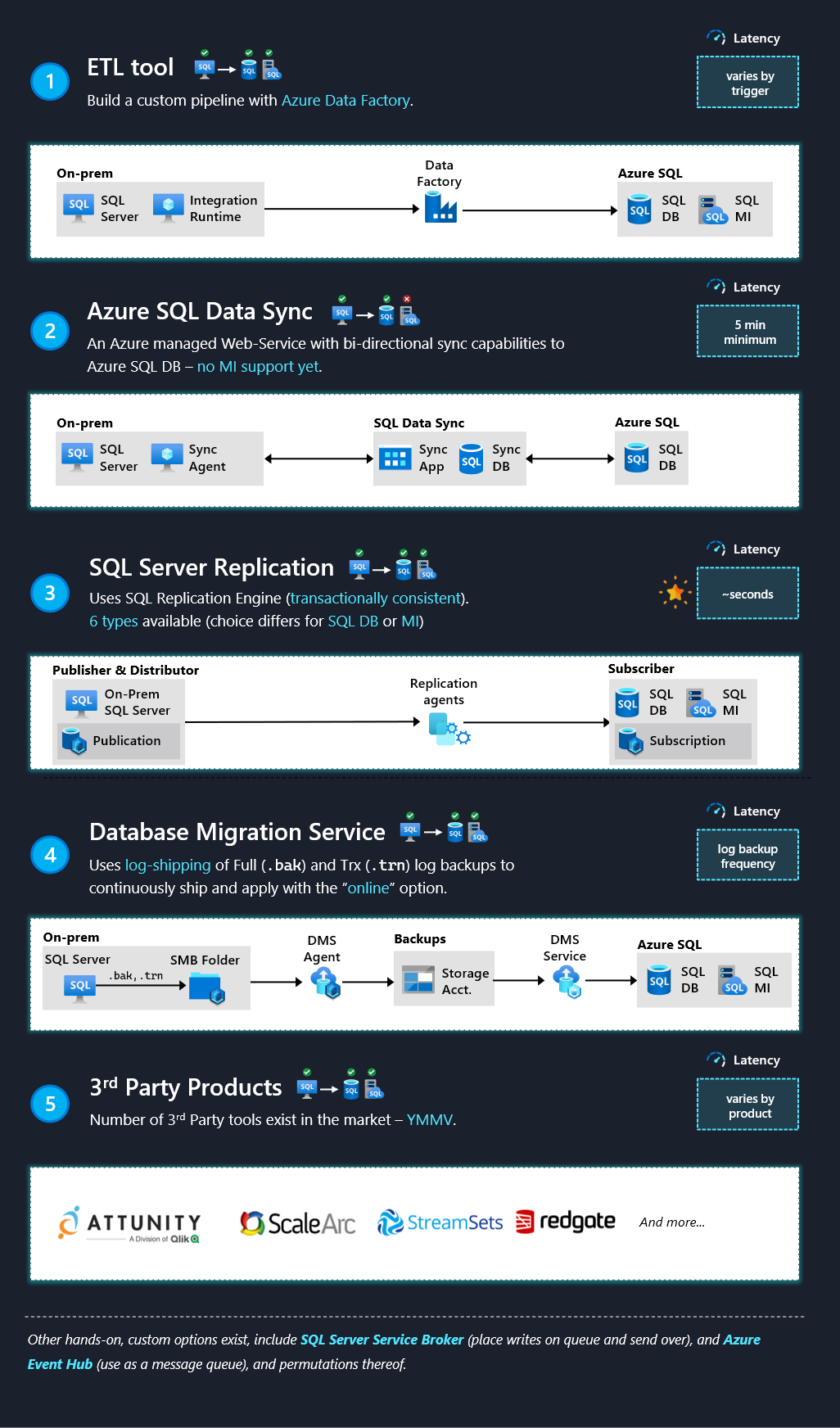Open the SQL Server Service Broker link
The width and height of the screenshot is (840, 1428).
click(x=382, y=1340)
